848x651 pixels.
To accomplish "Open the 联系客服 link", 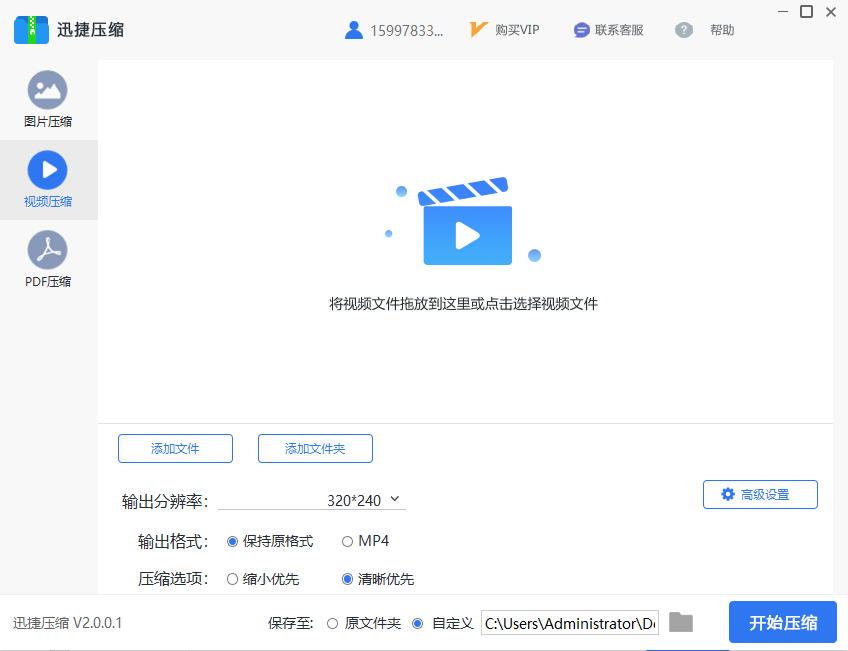I will 619,30.
